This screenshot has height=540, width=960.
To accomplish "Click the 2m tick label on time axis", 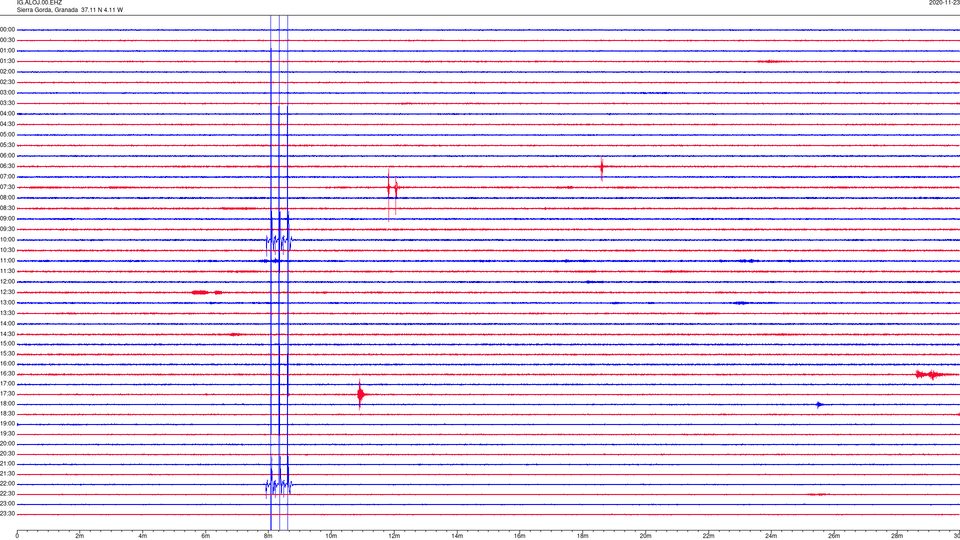I will pos(80,536).
